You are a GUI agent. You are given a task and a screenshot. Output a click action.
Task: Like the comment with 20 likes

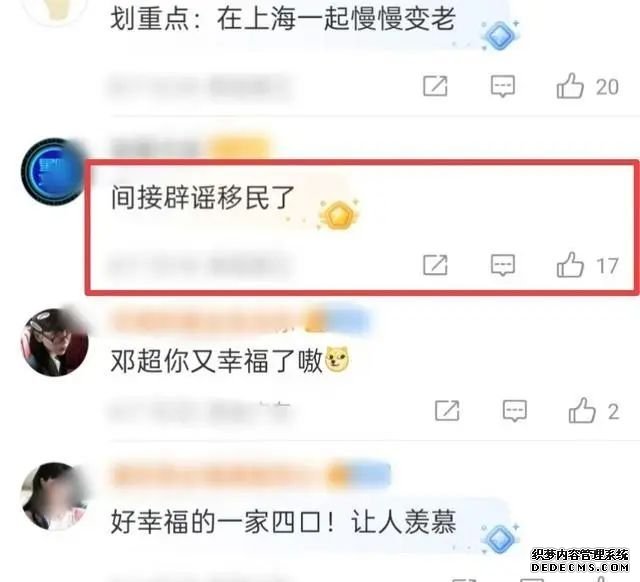(570, 86)
